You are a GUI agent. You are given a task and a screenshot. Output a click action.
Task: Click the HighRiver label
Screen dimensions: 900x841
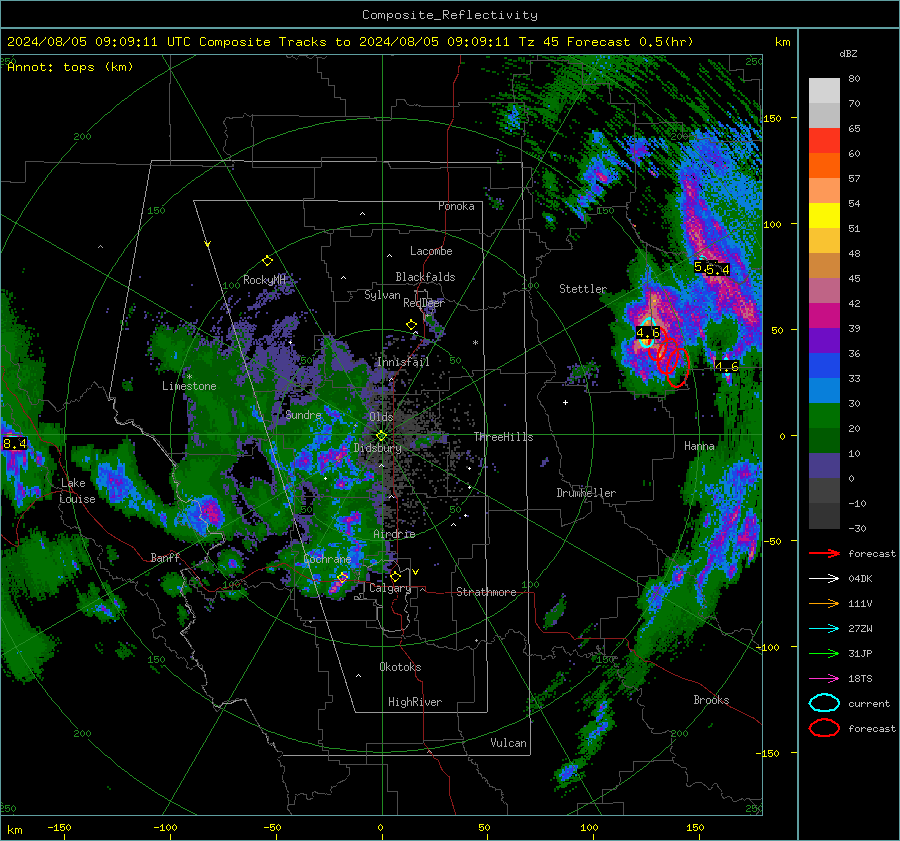[415, 702]
